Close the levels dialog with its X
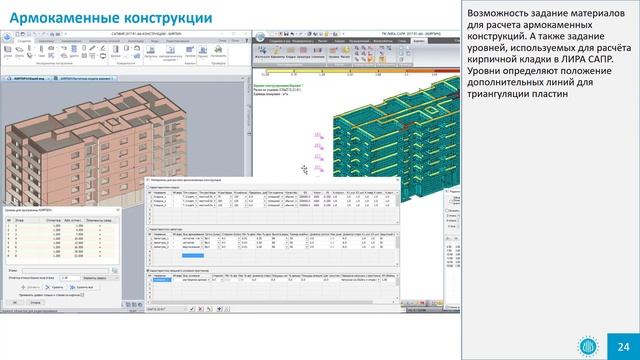640x360 pixels. pyautogui.click(x=118, y=210)
